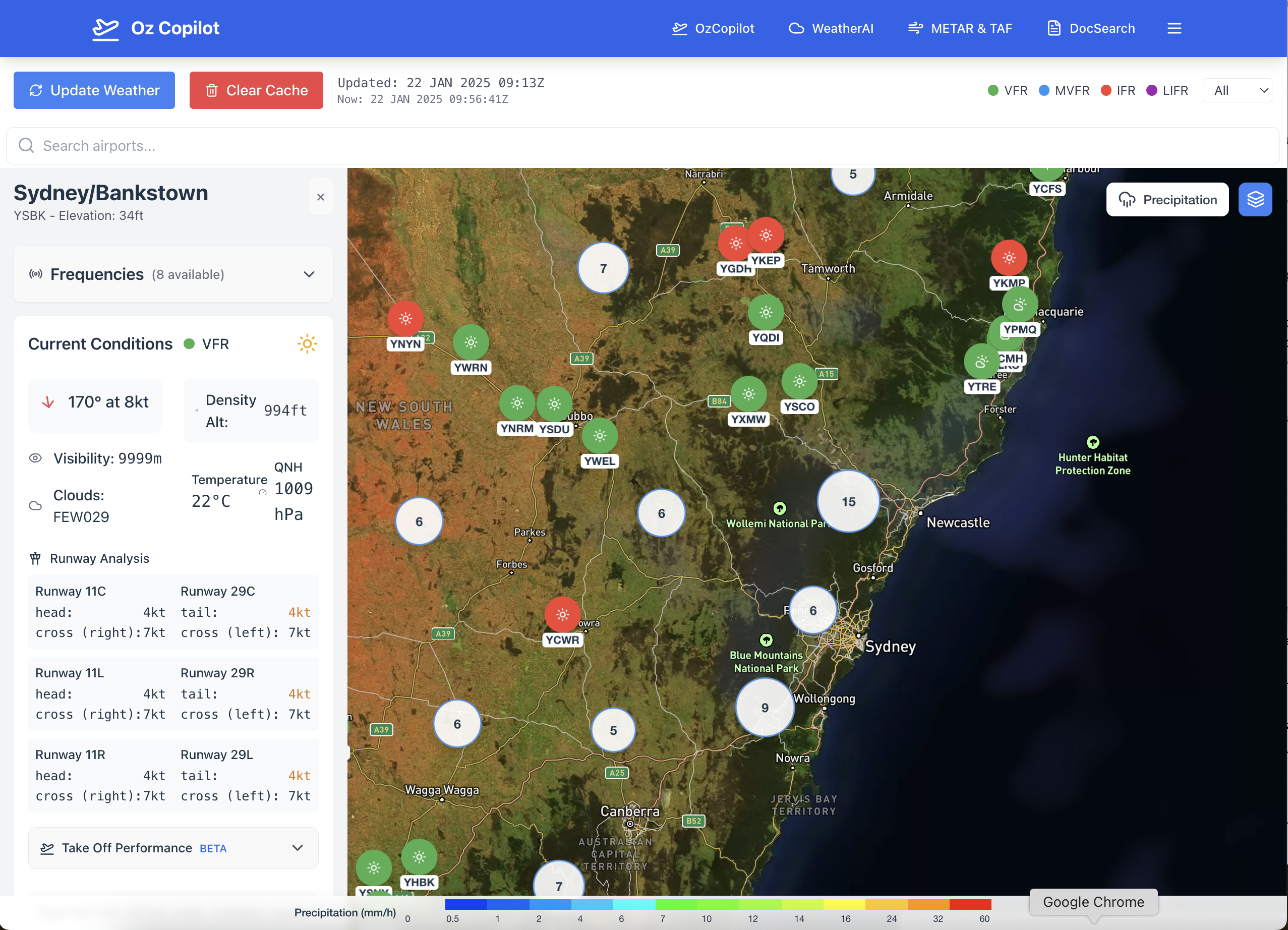Open the DocSearch nav item
1288x930 pixels.
(x=1090, y=28)
